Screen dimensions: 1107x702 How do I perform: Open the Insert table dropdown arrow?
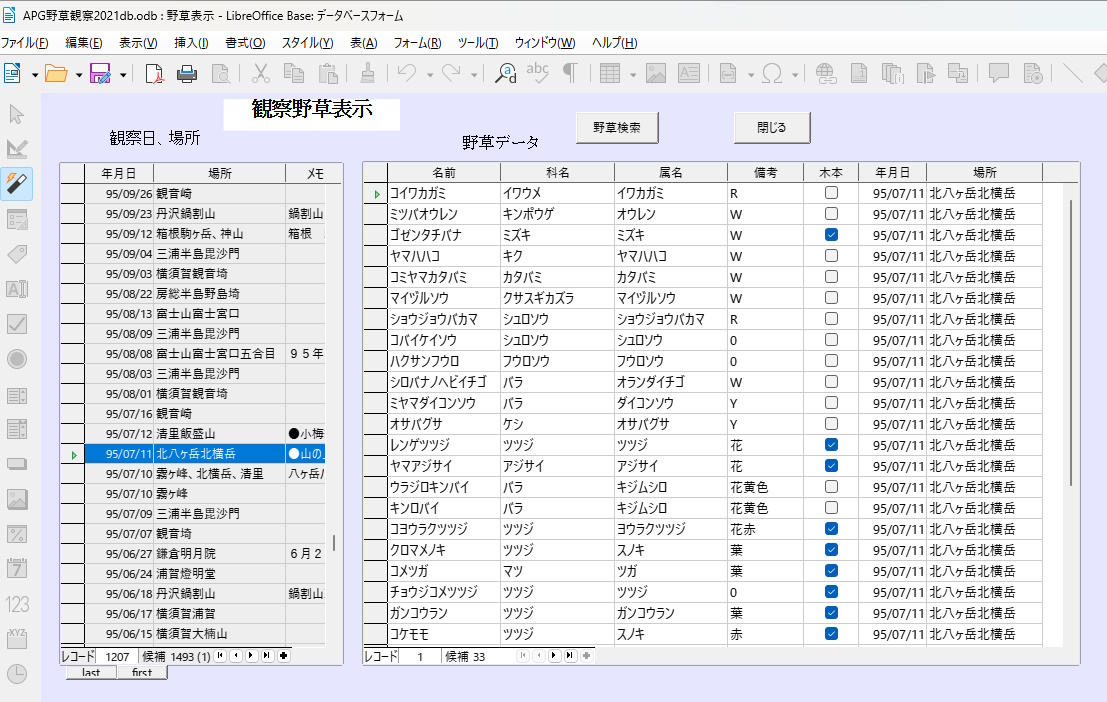633,75
